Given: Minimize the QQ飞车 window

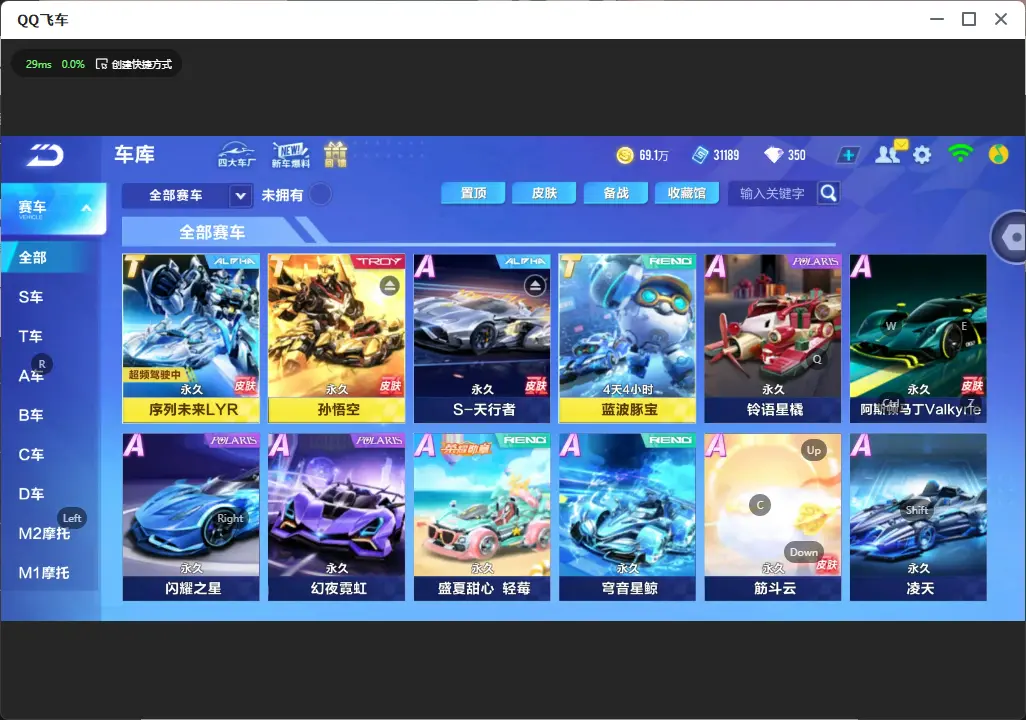Looking at the screenshot, I should (937, 19).
